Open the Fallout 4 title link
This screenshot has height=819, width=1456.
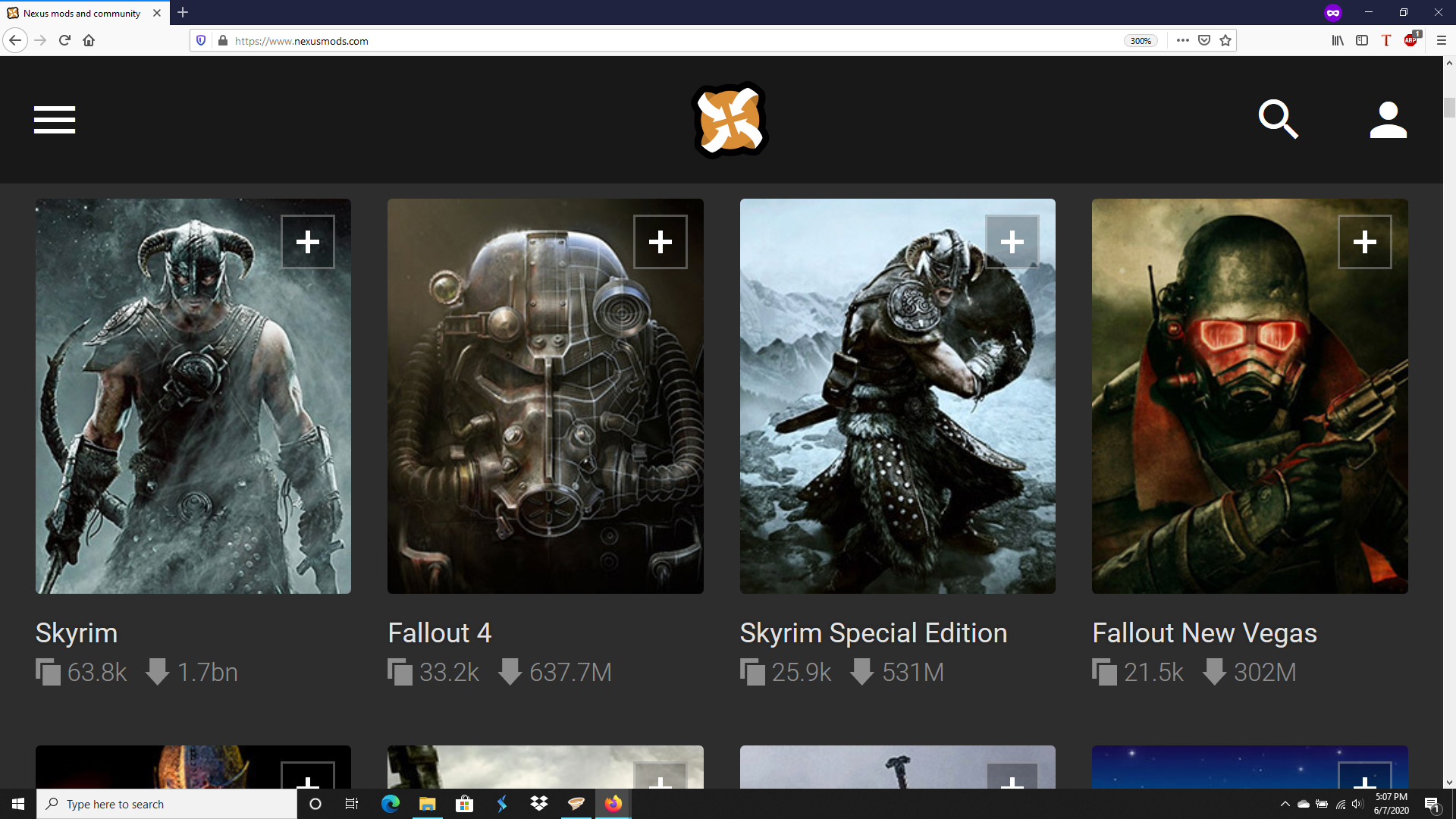pyautogui.click(x=440, y=632)
